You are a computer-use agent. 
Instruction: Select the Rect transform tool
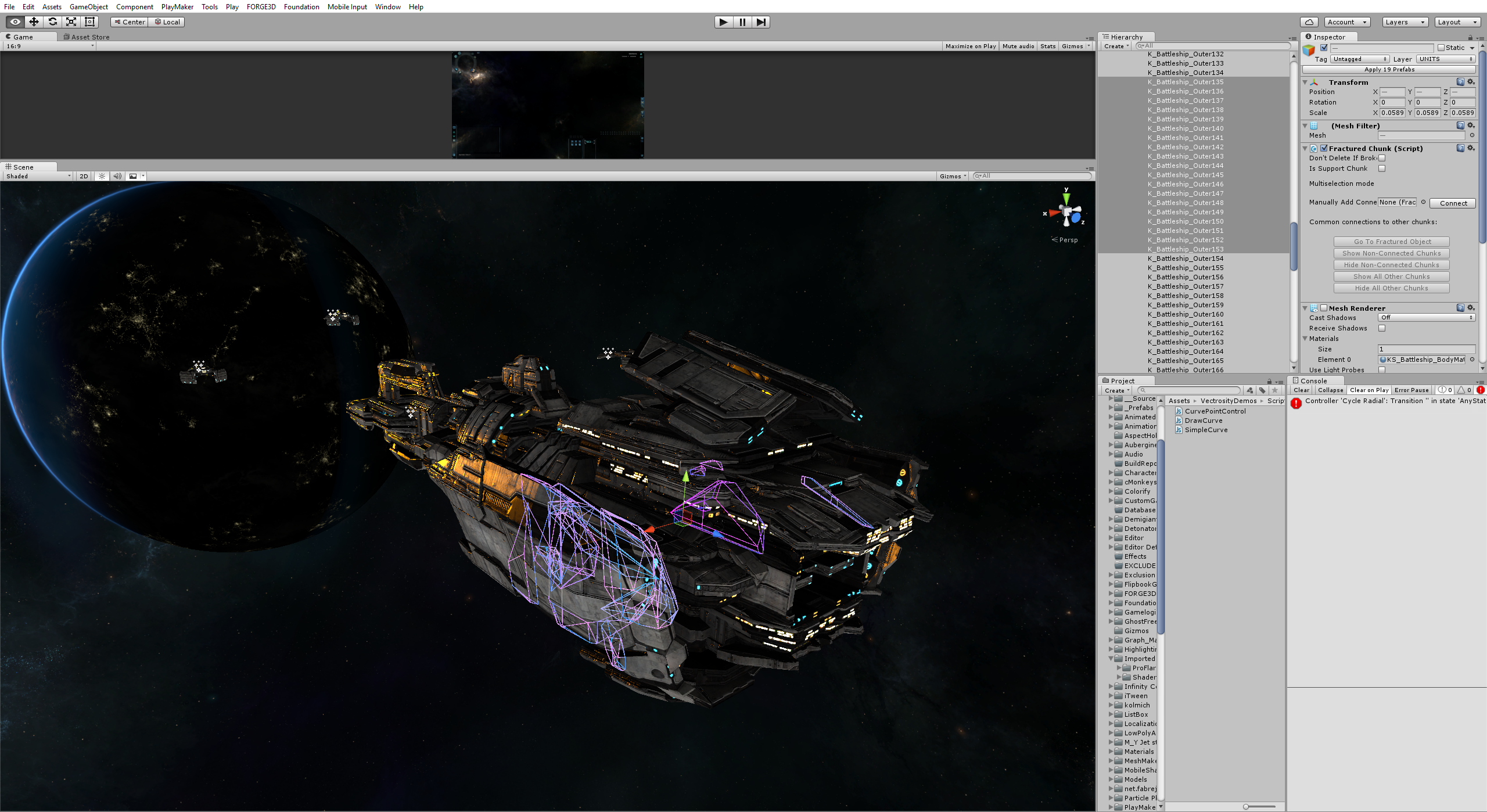pyautogui.click(x=89, y=22)
